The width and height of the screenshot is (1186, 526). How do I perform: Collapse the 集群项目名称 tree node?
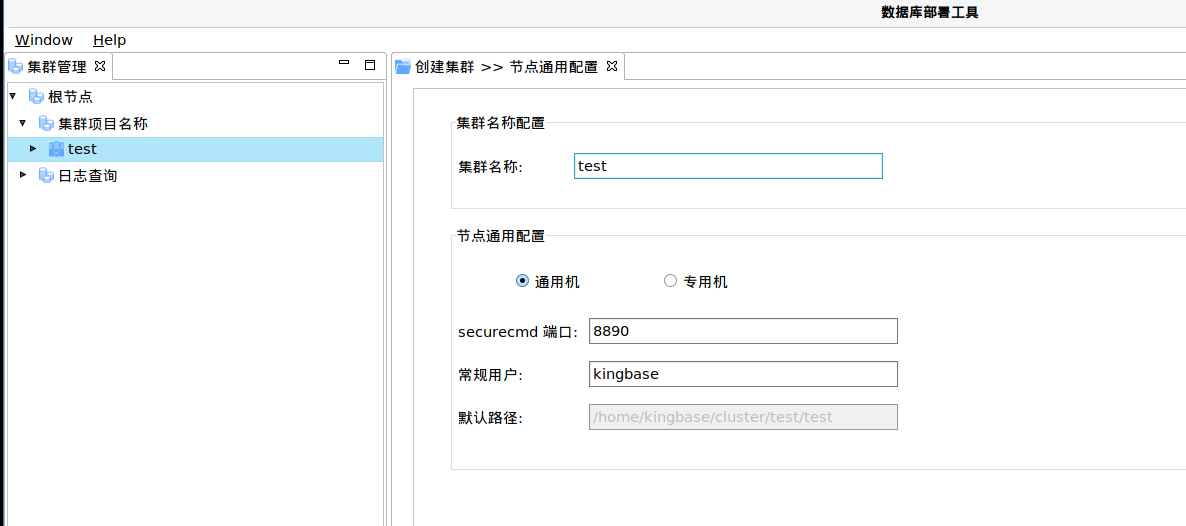pyautogui.click(x=23, y=123)
